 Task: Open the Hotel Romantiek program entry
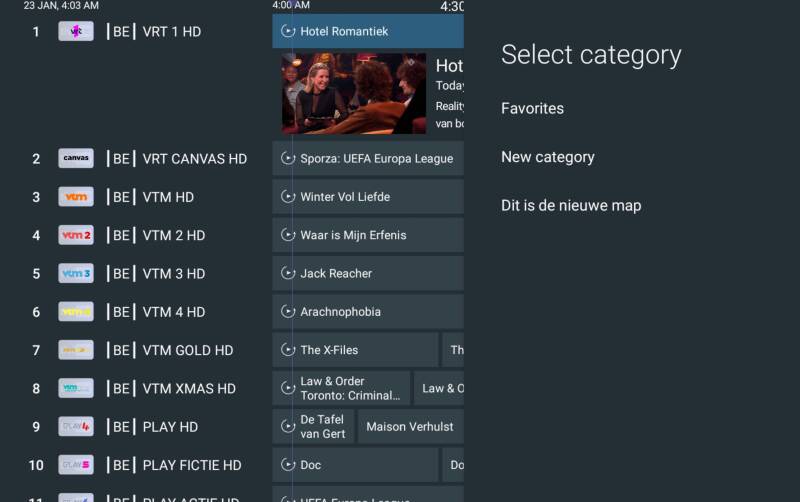[x=367, y=31]
